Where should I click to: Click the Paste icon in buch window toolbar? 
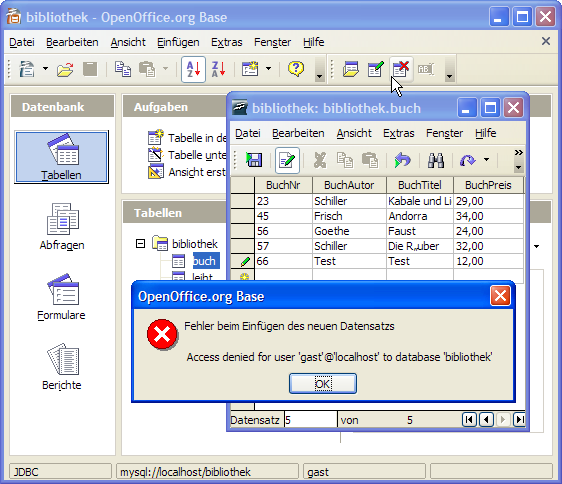pos(370,160)
